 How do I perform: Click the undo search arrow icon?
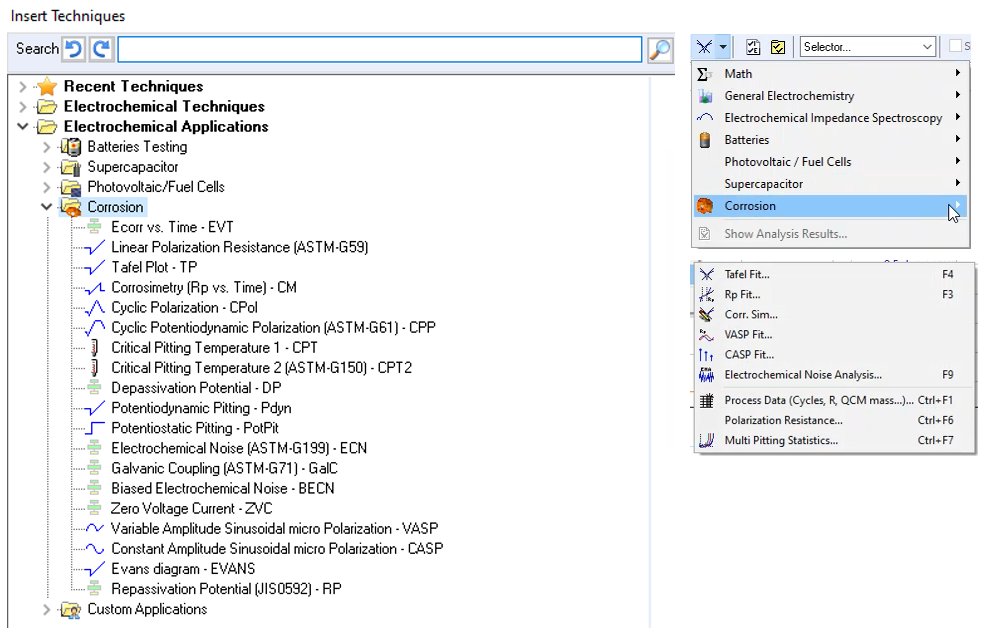tap(74, 49)
